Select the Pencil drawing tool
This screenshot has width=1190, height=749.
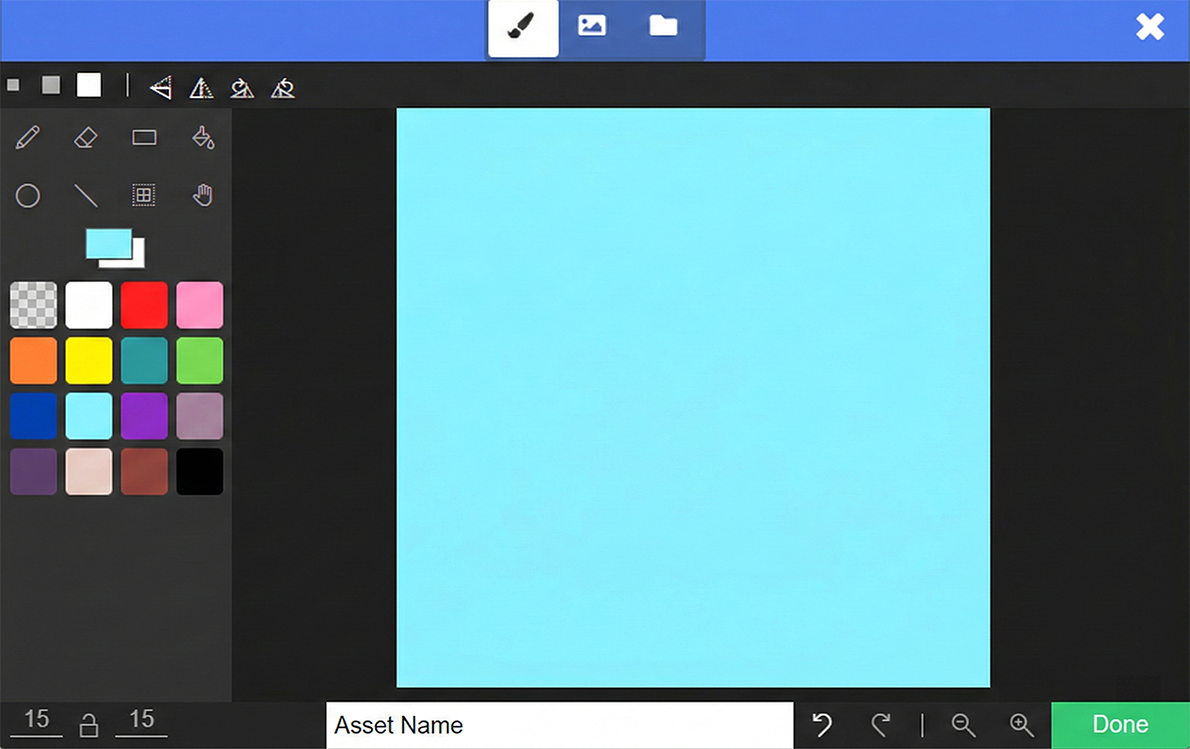tap(28, 138)
